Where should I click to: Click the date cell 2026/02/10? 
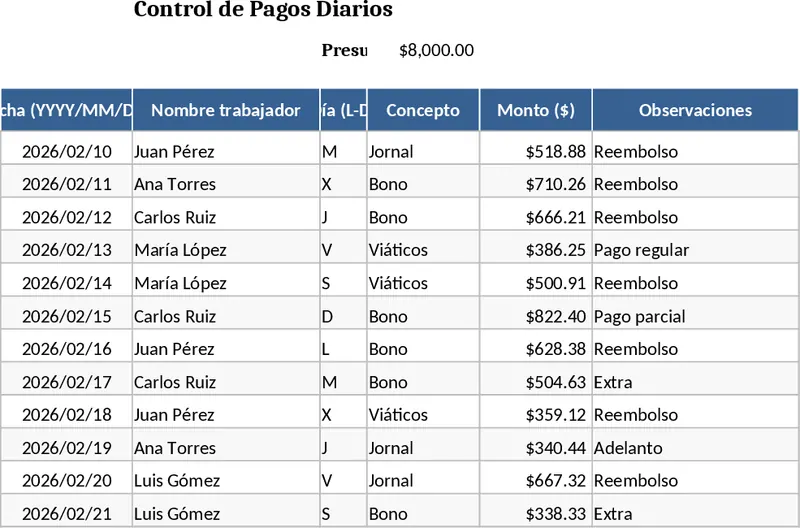pos(67,152)
